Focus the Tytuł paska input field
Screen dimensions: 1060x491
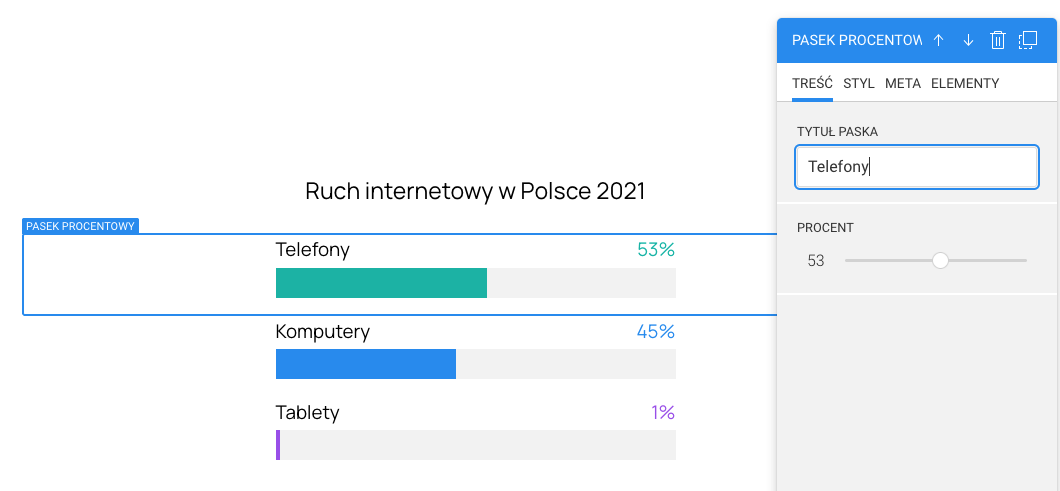(916, 167)
